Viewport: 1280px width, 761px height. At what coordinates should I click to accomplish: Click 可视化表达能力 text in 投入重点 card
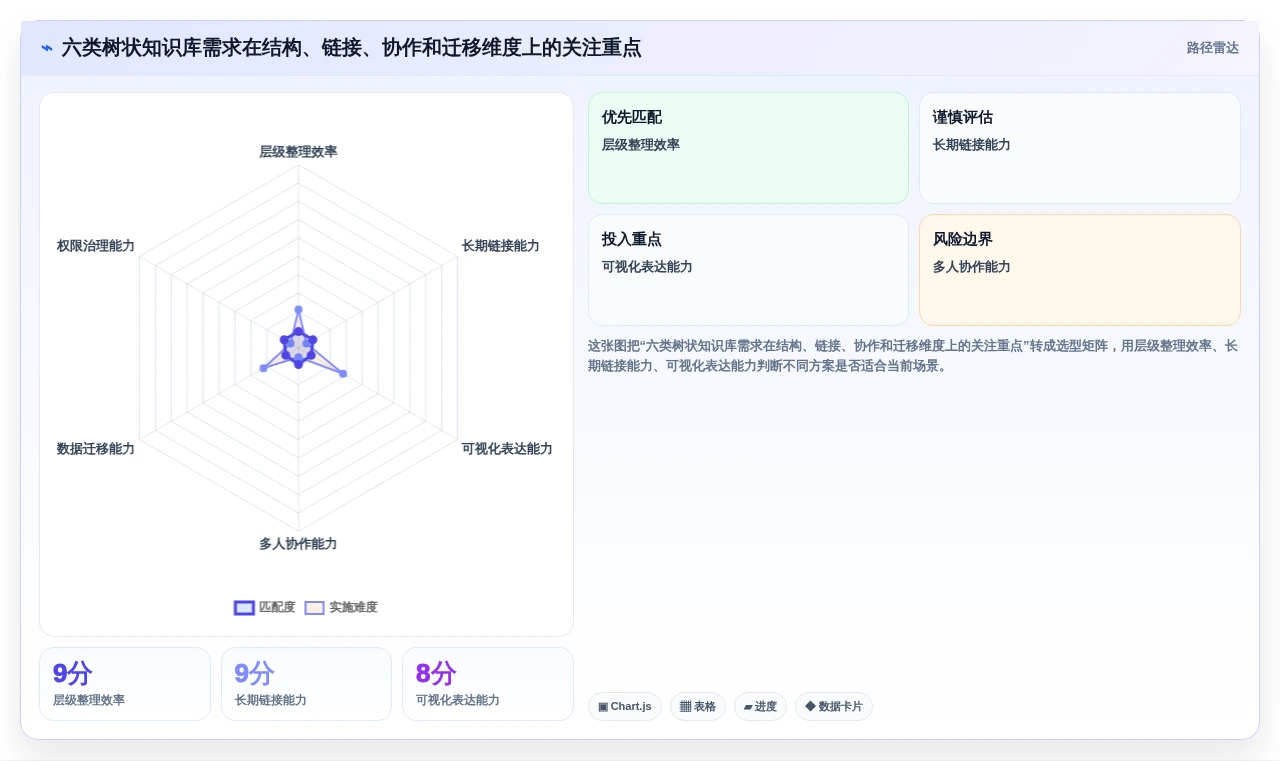point(647,267)
